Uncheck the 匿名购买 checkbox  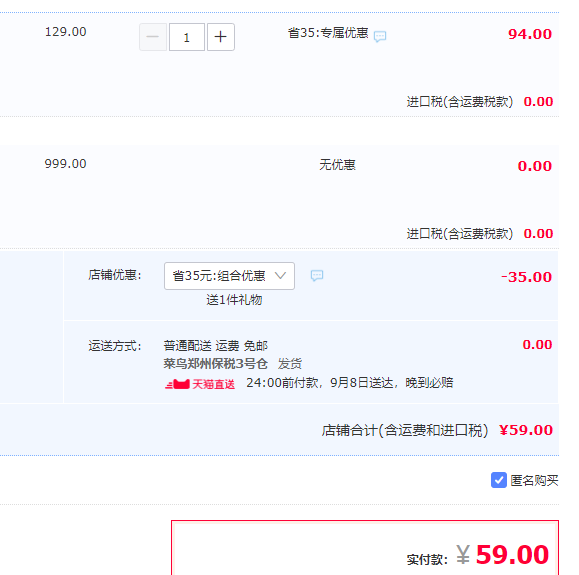[499, 480]
